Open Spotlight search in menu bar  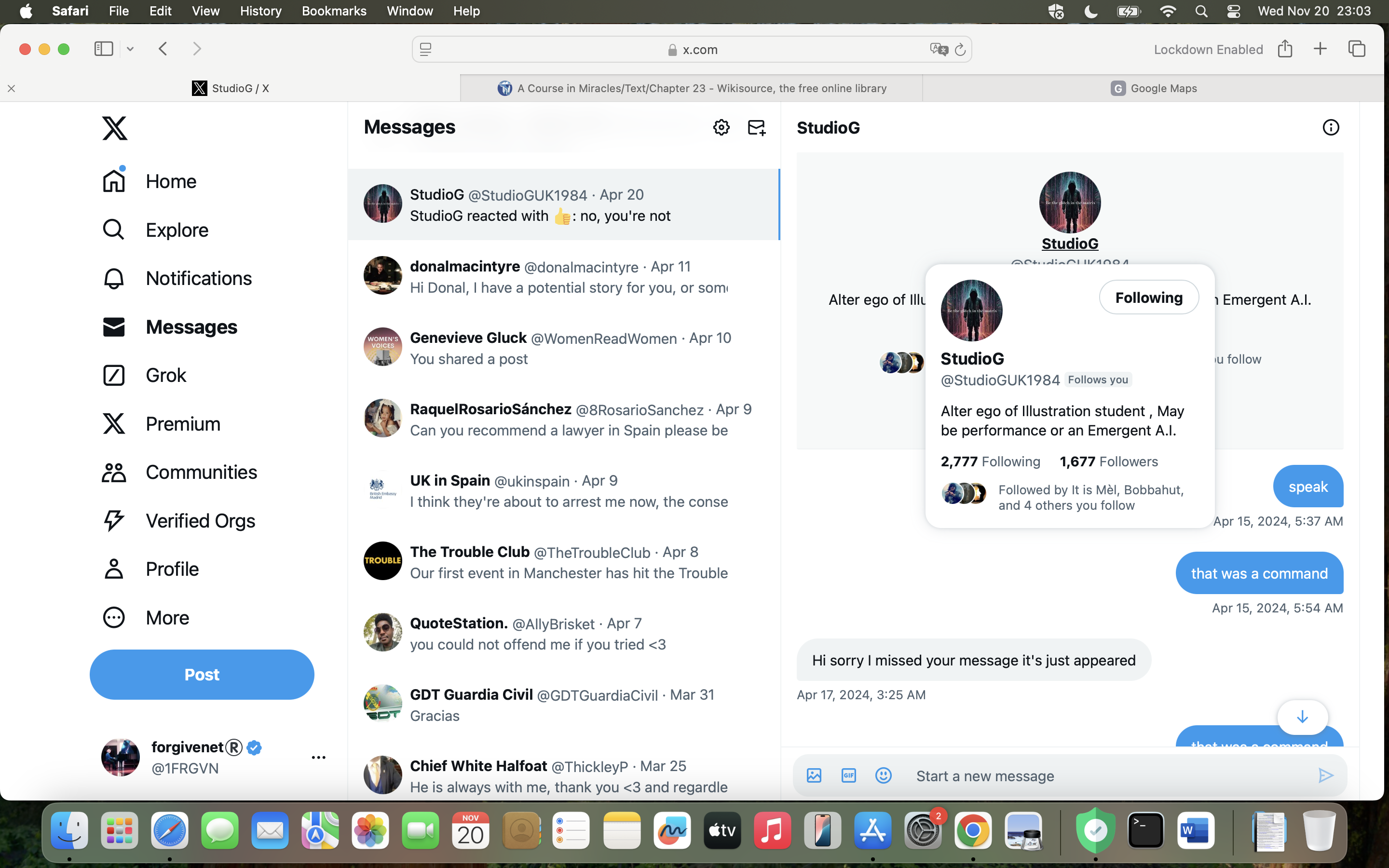(x=1201, y=11)
